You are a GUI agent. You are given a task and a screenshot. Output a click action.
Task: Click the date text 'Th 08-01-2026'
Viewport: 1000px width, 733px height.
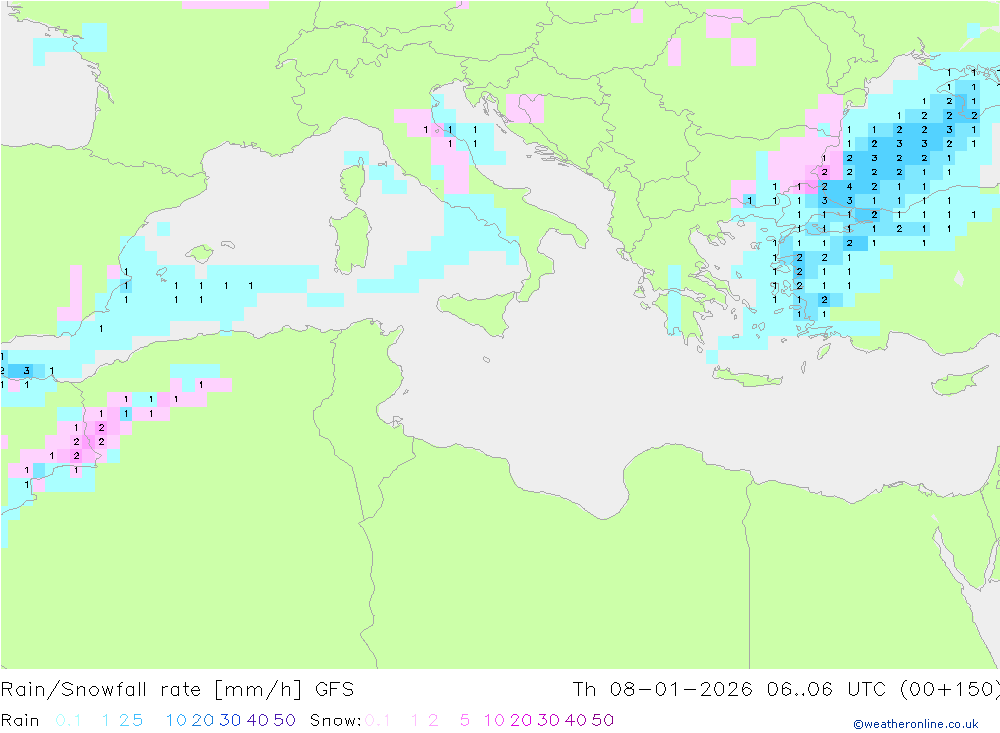(x=663, y=690)
